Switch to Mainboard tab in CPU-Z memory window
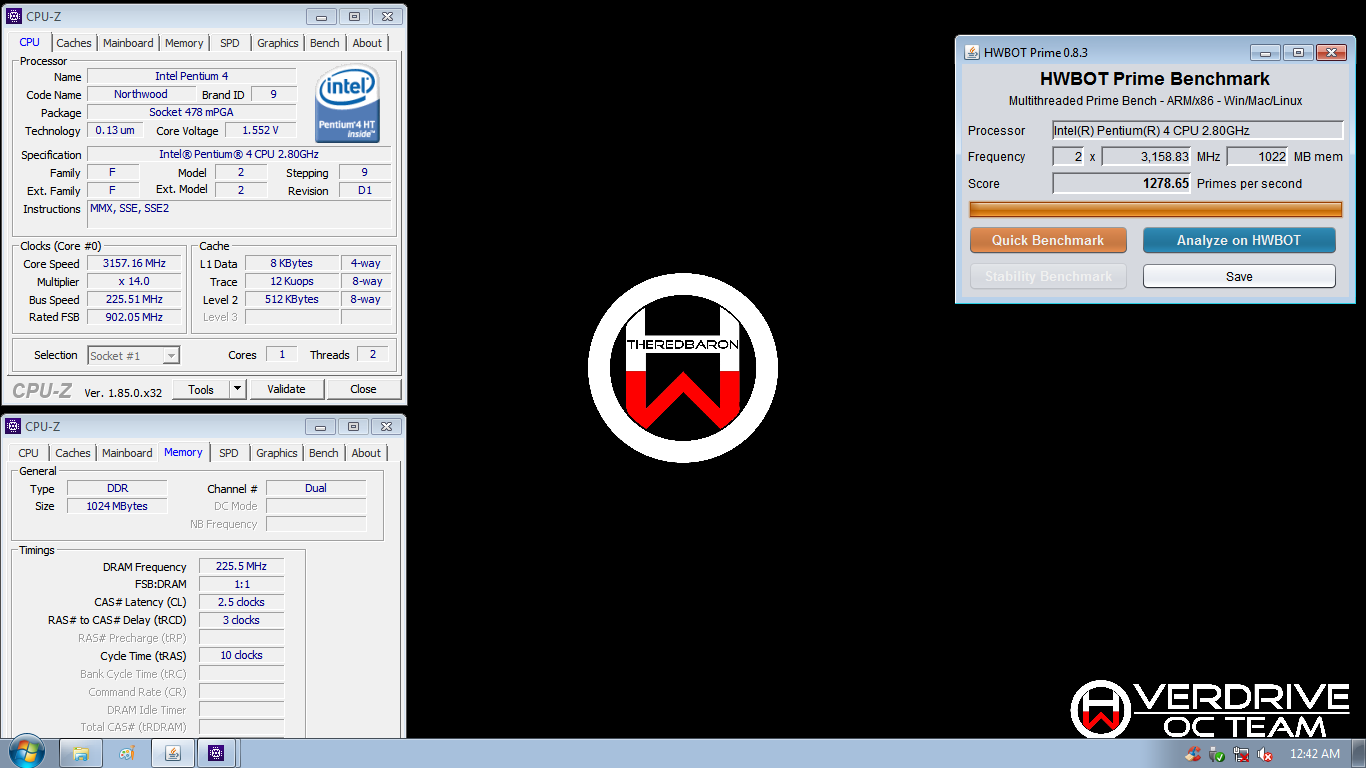This screenshot has height=768, width=1366. tap(127, 453)
